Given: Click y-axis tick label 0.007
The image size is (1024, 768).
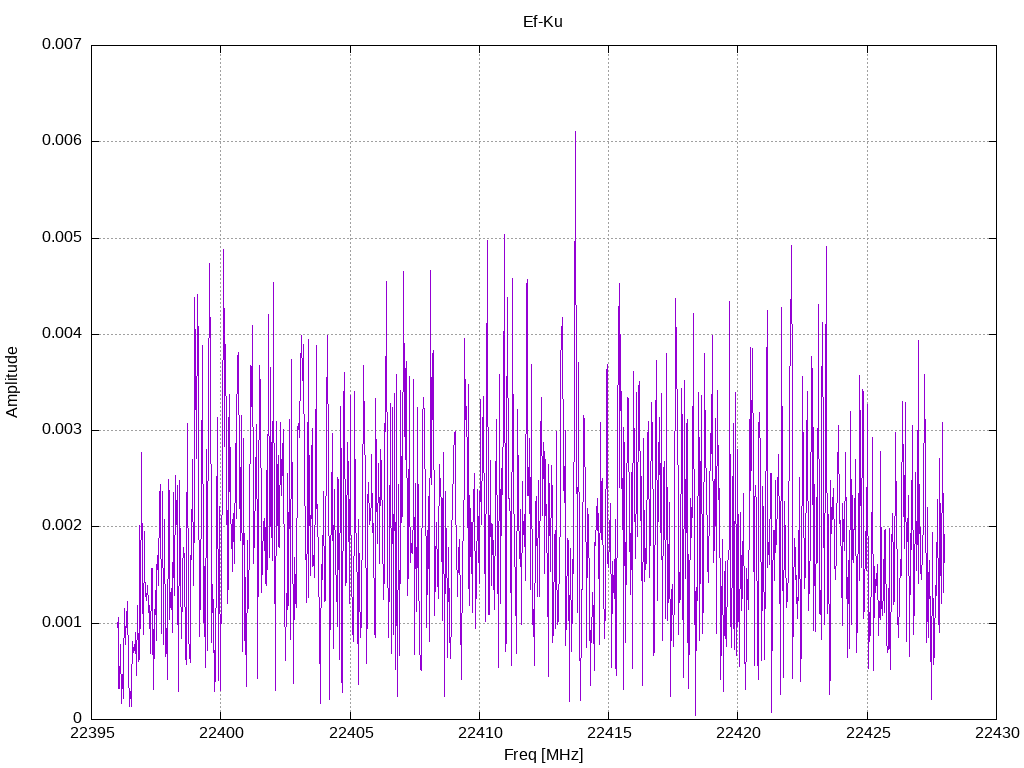Looking at the screenshot, I should [x=62, y=44].
